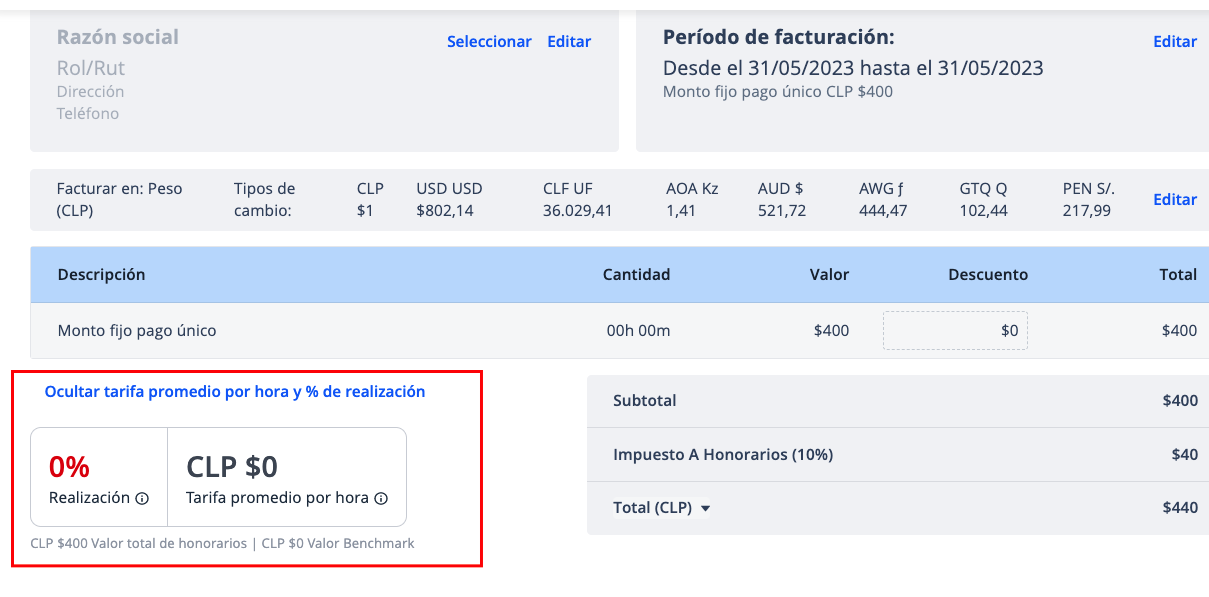The width and height of the screenshot is (1209, 597).
Task: Click Editar next to Razón social
Action: click(569, 42)
